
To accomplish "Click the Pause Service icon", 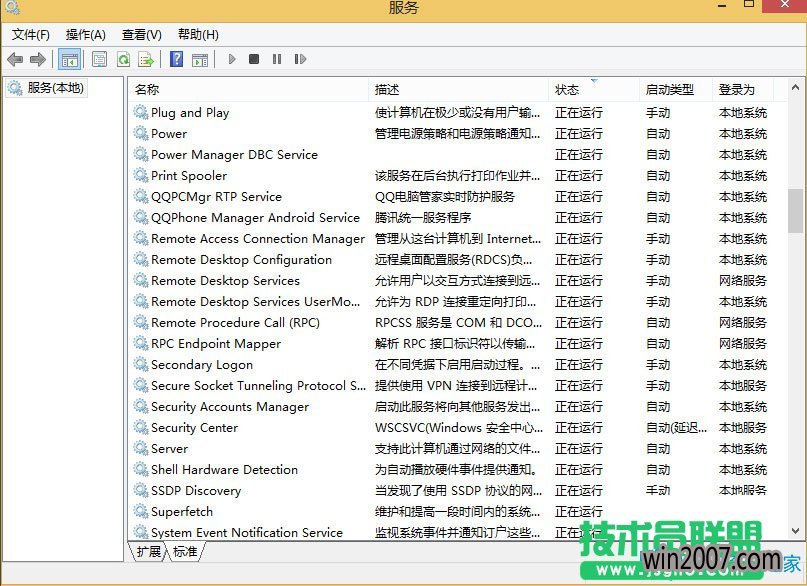I will pyautogui.click(x=277, y=59).
